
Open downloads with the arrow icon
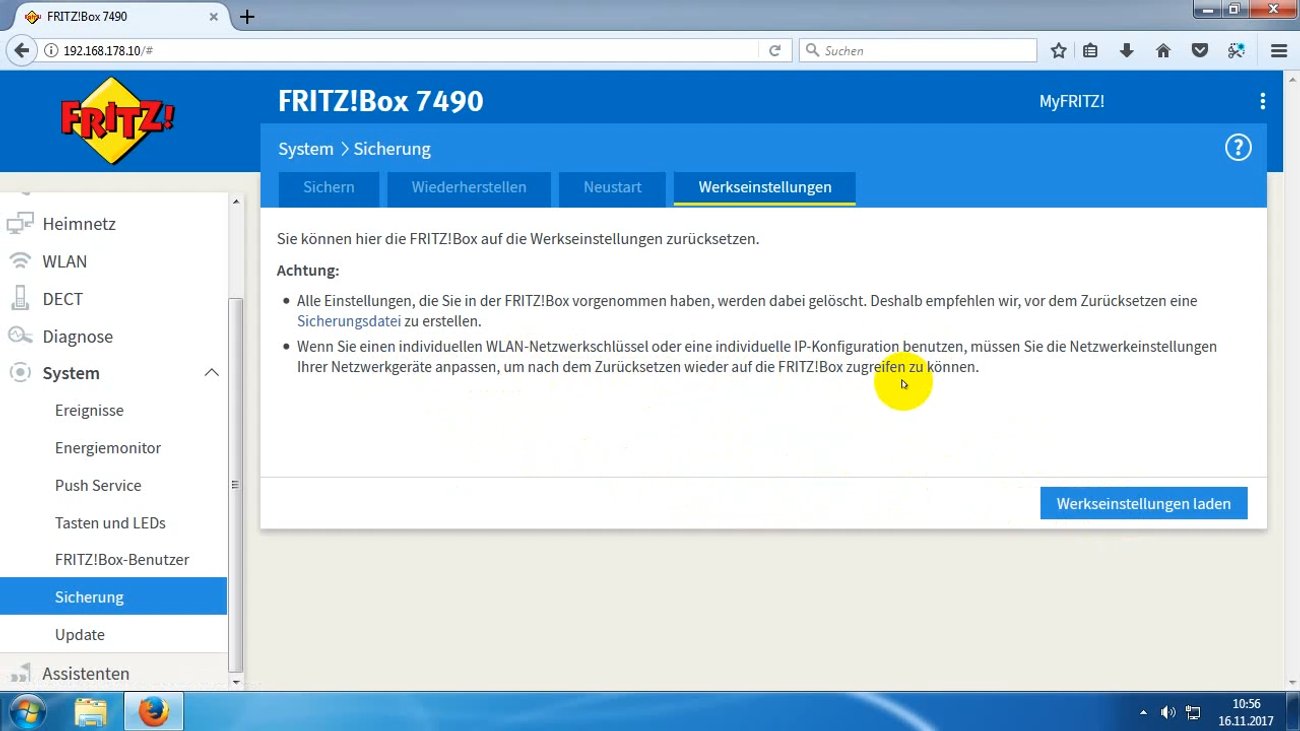[x=1126, y=50]
